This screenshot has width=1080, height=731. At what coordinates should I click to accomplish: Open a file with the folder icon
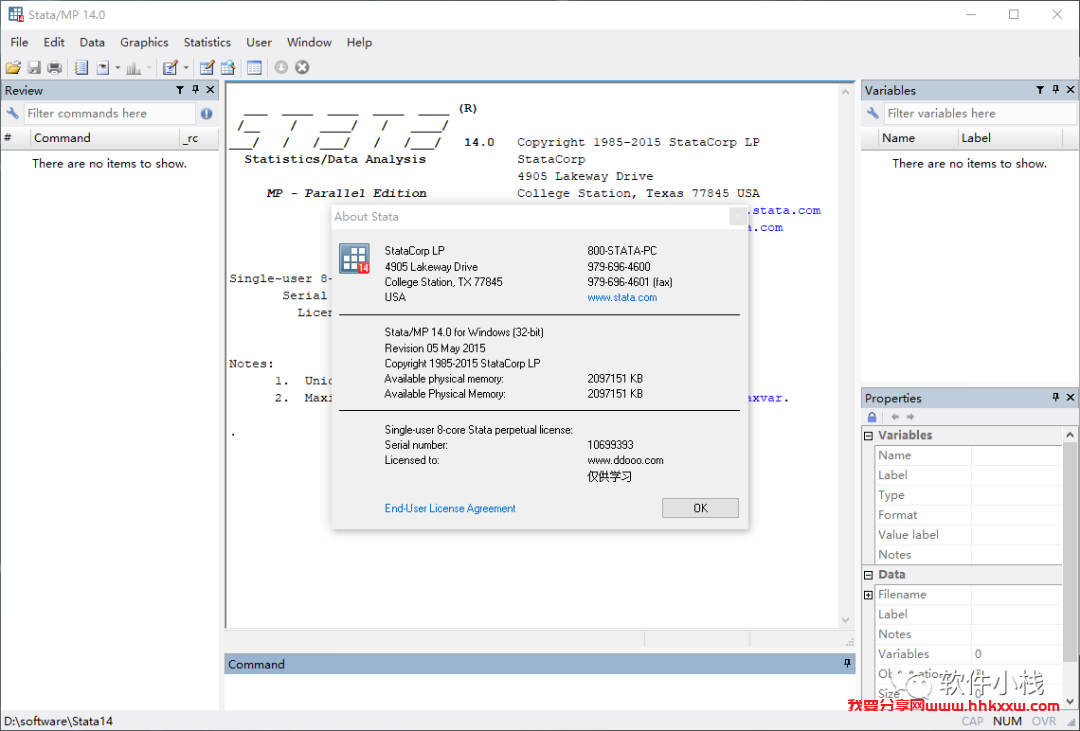[13, 68]
